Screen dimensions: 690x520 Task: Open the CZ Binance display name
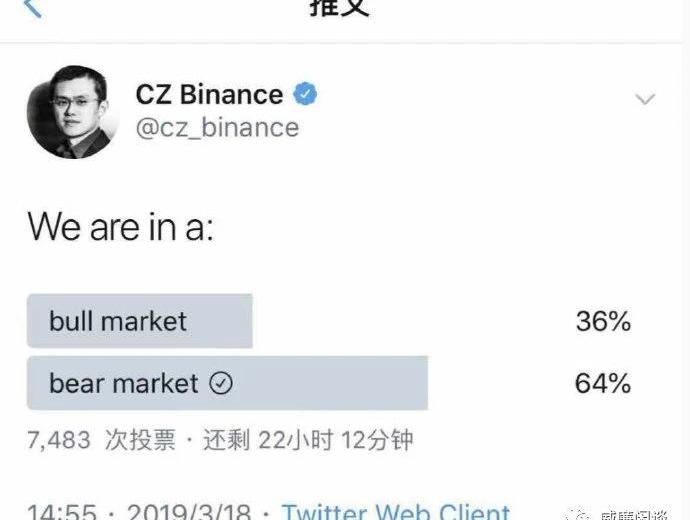click(209, 95)
